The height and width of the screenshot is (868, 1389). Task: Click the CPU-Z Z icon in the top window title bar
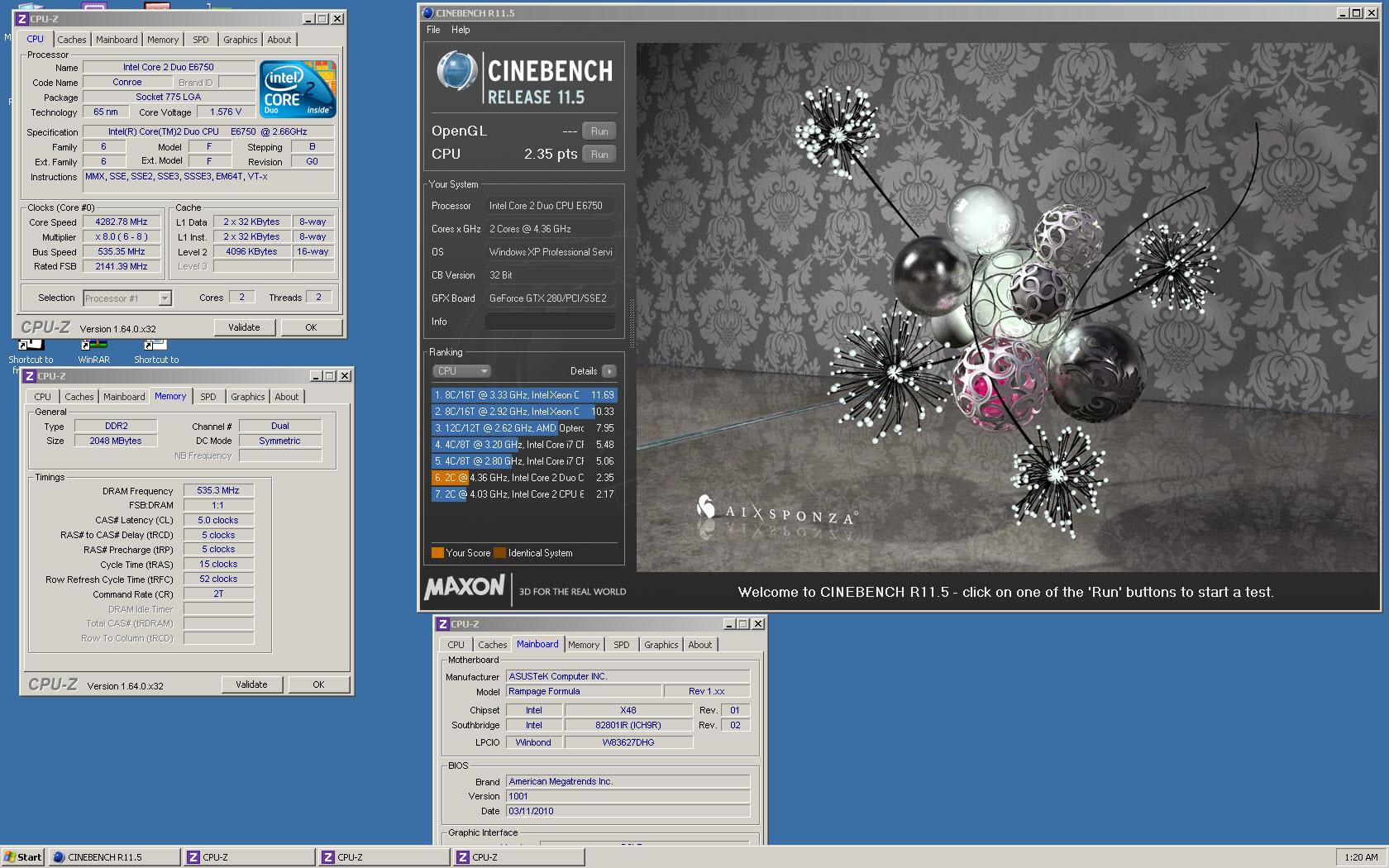21,18
